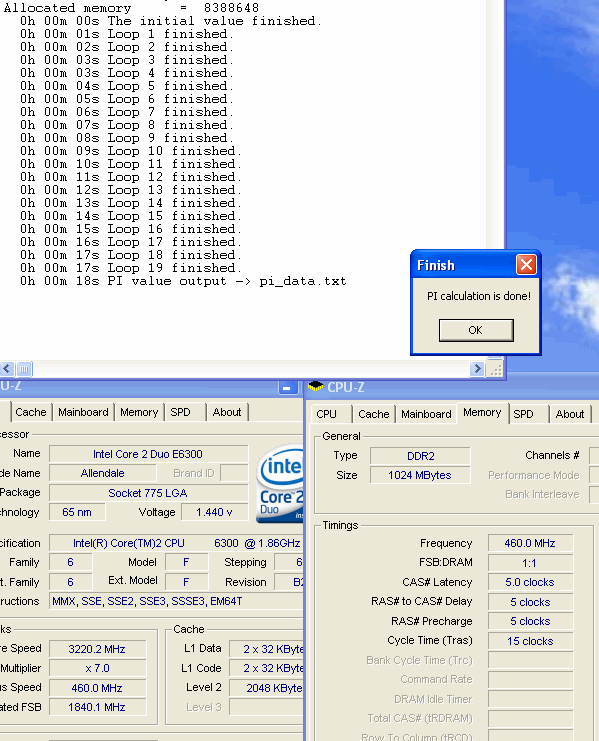The width and height of the screenshot is (599, 741).
Task: Click processor name Intel Core 2 Duo E6300
Action: (x=148, y=454)
